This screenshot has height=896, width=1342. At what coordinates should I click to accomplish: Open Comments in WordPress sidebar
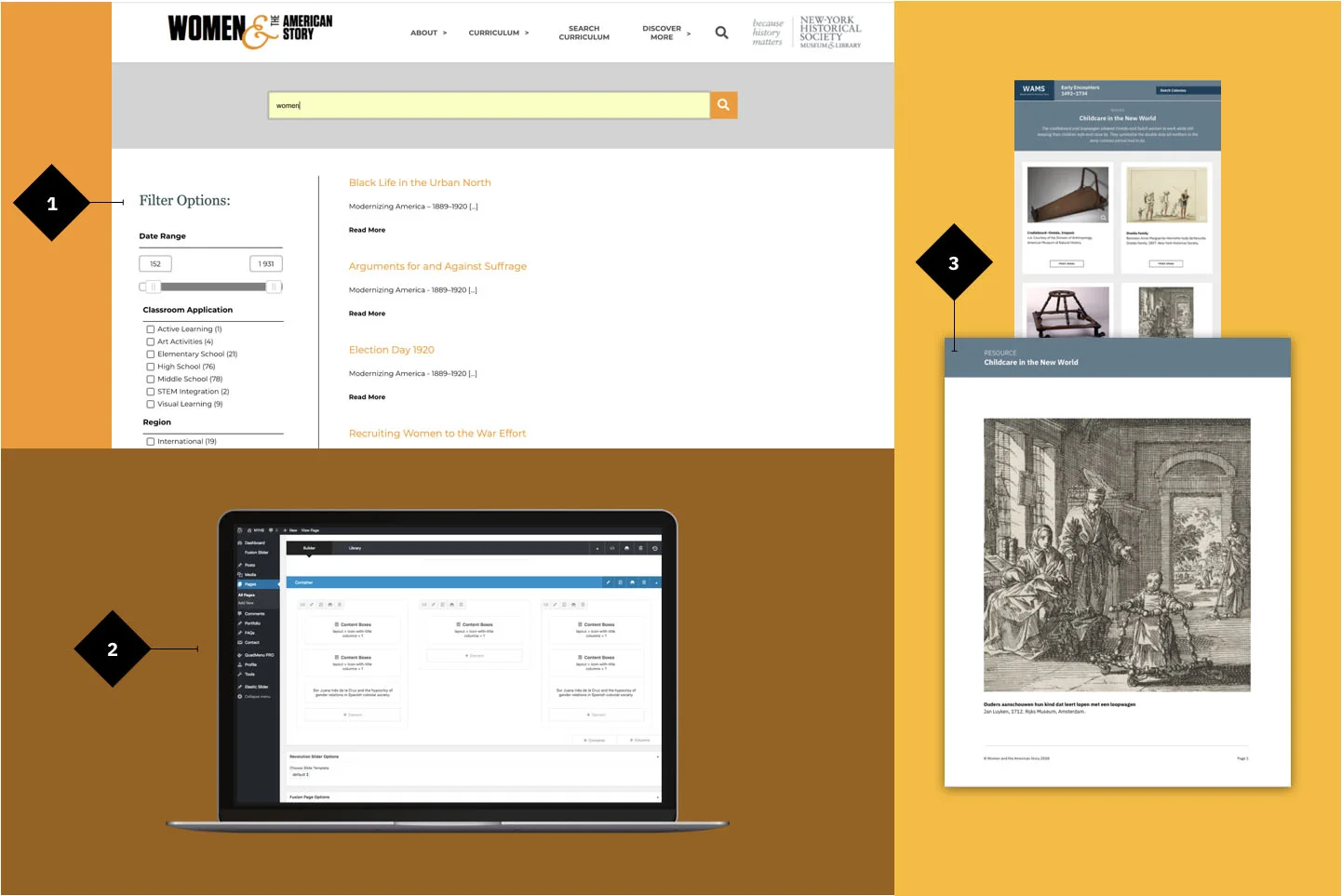point(254,614)
